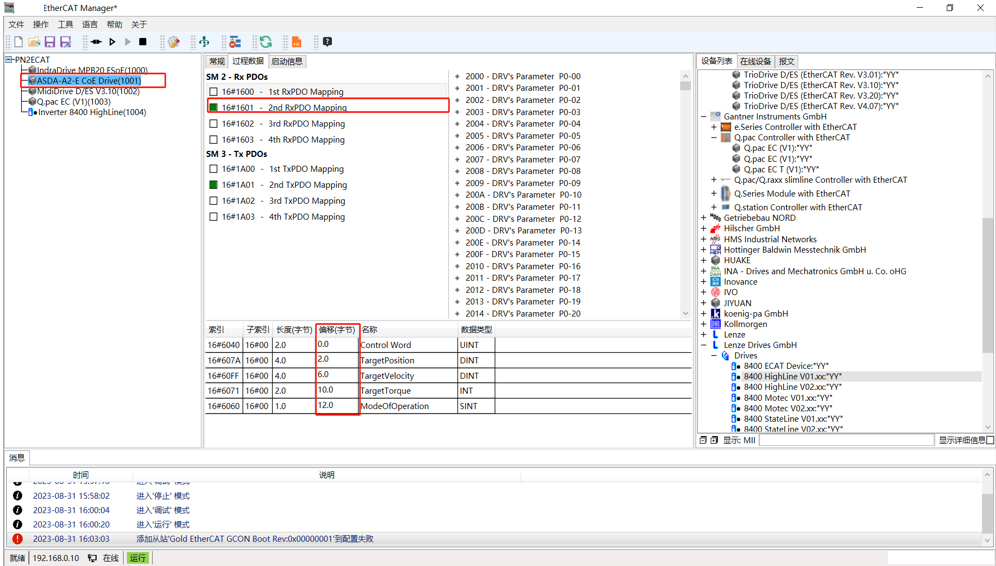Click the connect plug icon in toolbar
Viewport: 996px width, 566px height.
point(96,42)
